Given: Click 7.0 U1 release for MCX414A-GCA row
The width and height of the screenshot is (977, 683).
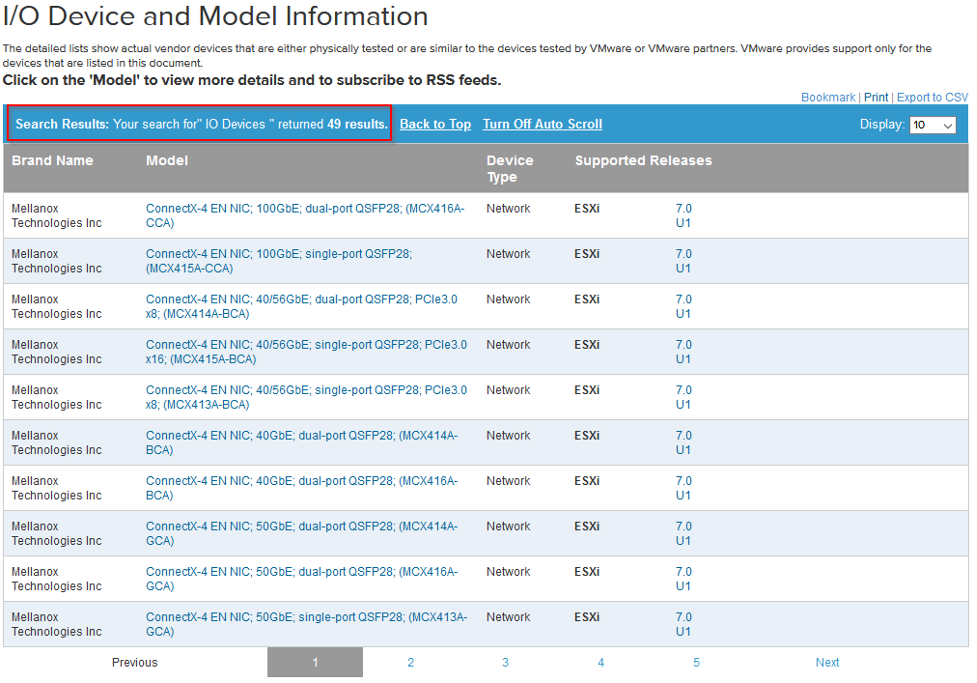Looking at the screenshot, I should (x=684, y=534).
